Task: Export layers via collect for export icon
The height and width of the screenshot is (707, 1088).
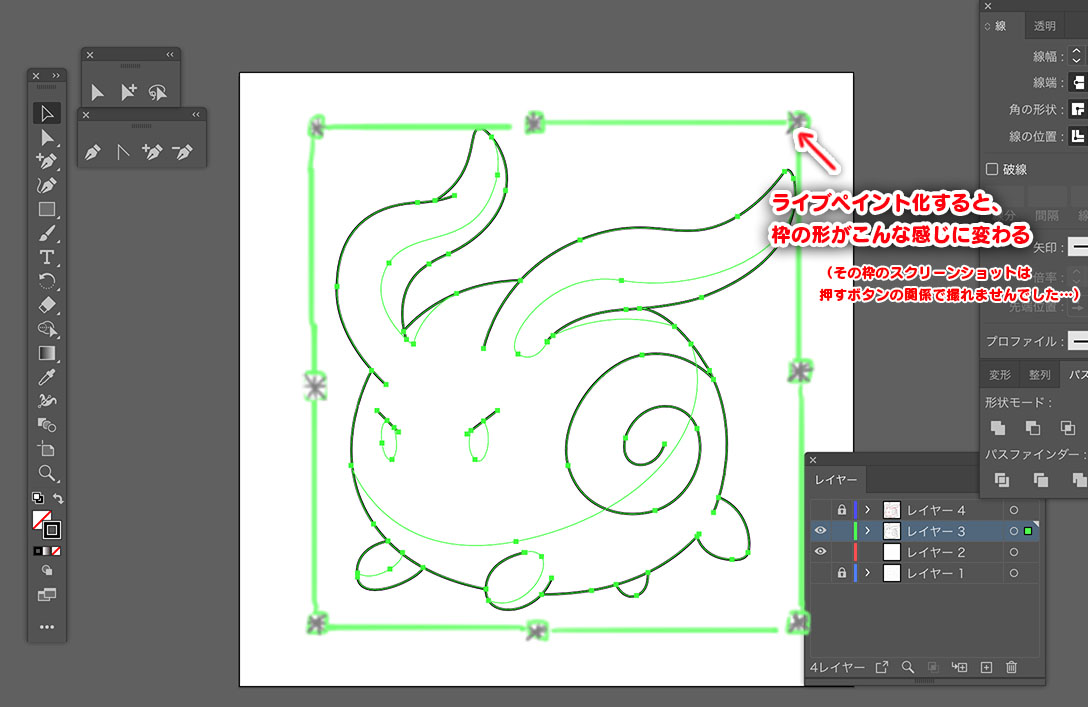Action: [881, 667]
